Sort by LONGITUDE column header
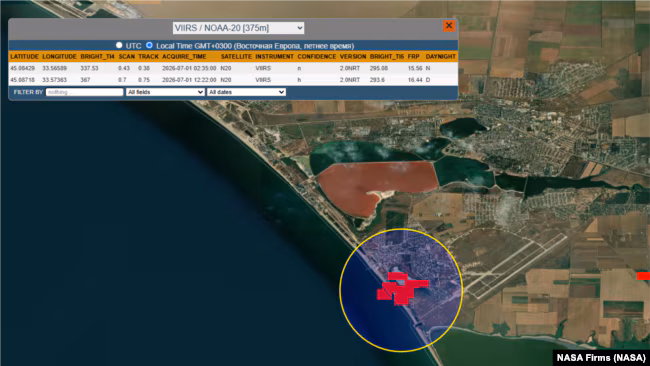 pyautogui.click(x=59, y=56)
